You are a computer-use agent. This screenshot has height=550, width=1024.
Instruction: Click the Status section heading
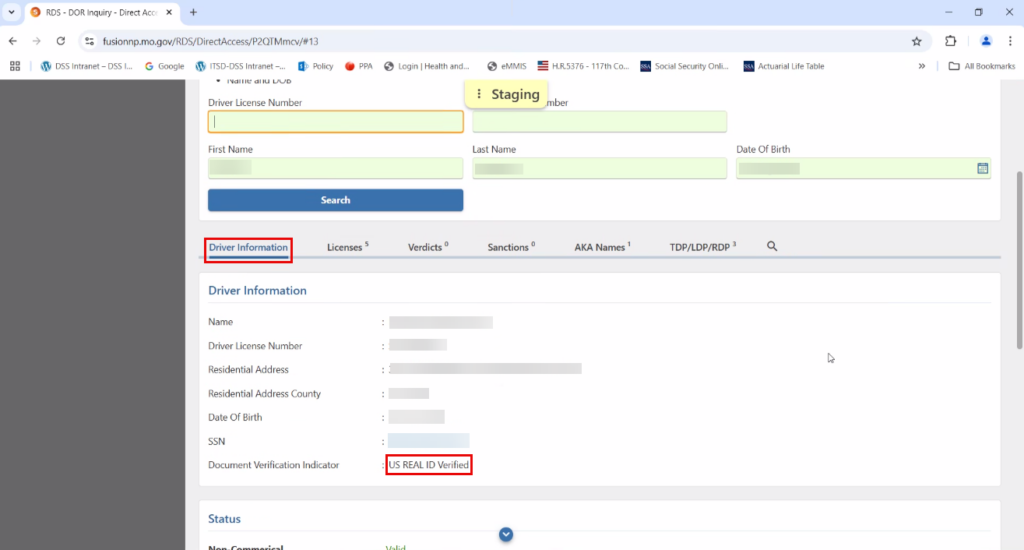coord(224,519)
